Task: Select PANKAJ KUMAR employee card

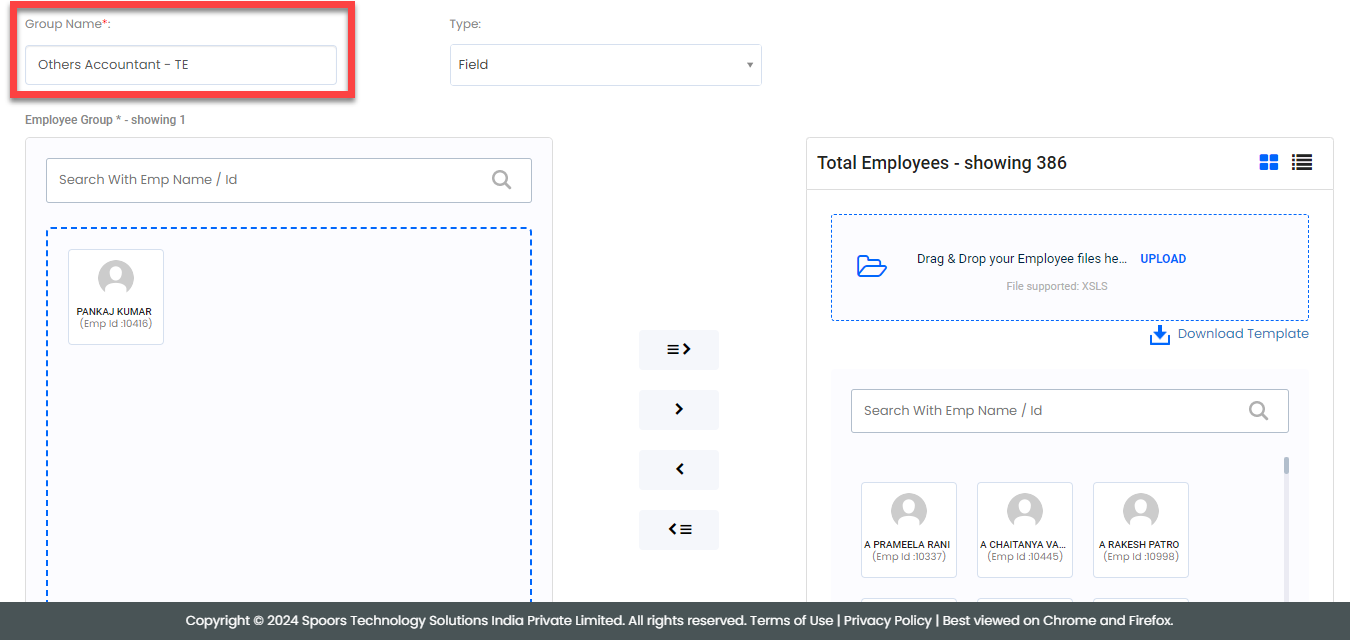Action: pos(116,297)
